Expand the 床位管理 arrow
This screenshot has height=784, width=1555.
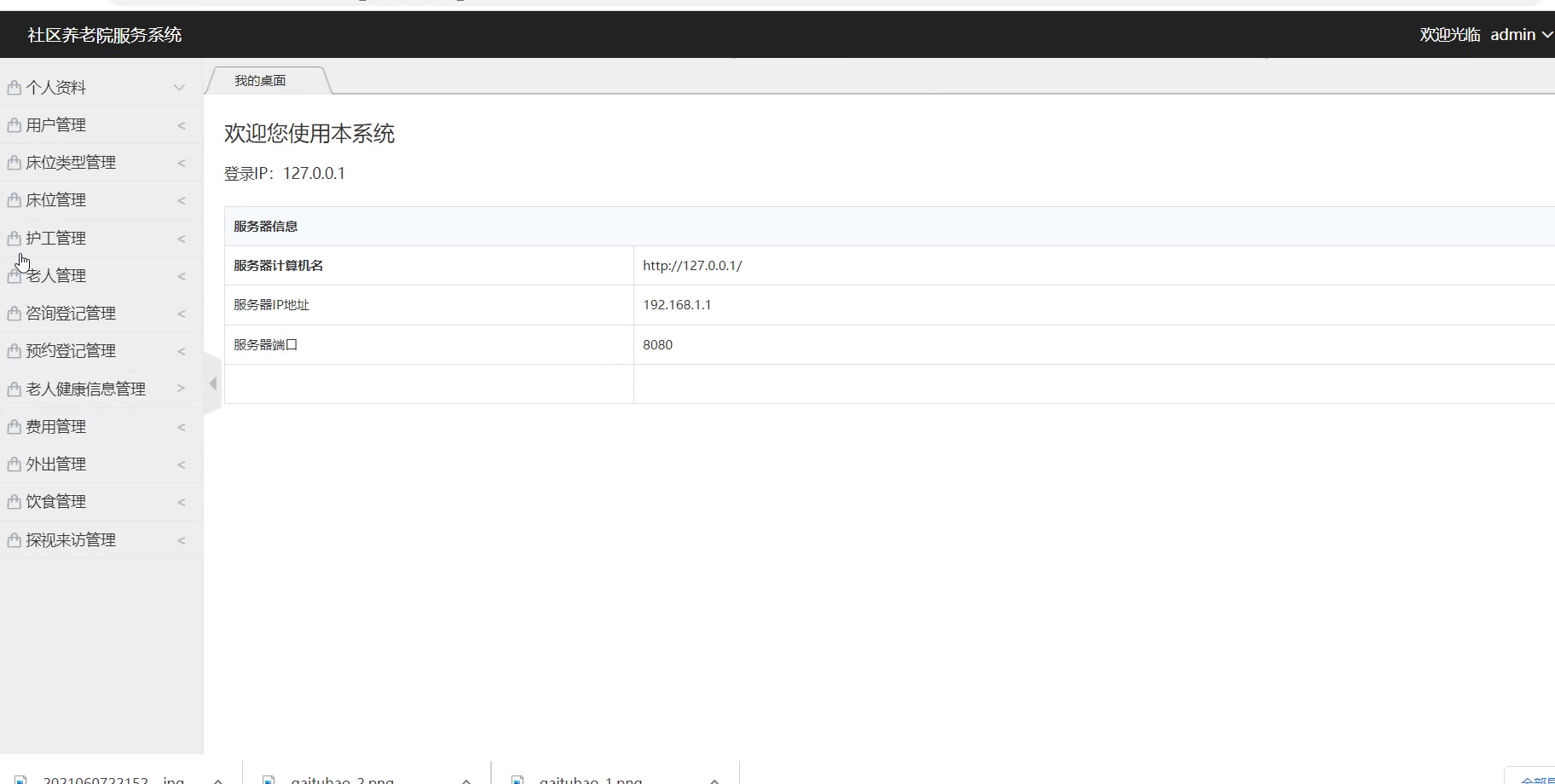tap(181, 200)
